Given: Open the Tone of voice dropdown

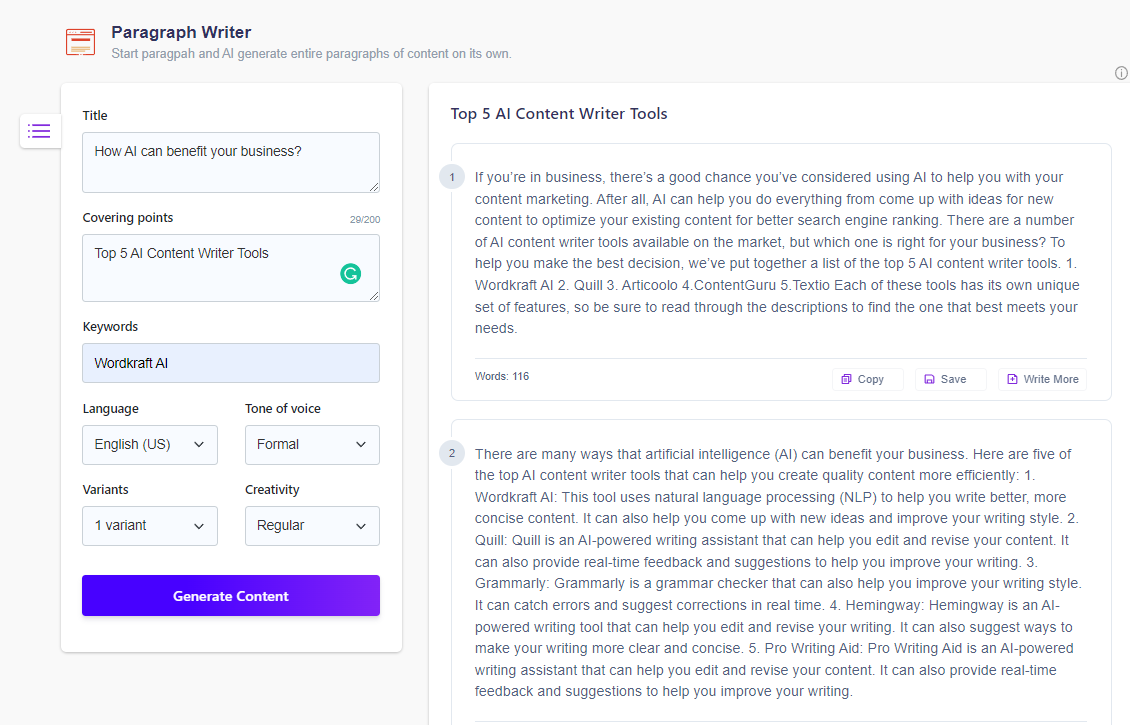Looking at the screenshot, I should click(312, 444).
